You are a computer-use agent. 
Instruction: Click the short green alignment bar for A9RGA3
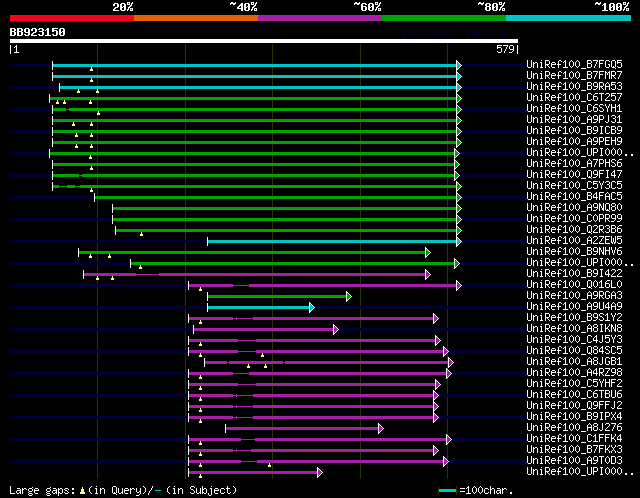pyautogui.click(x=277, y=297)
